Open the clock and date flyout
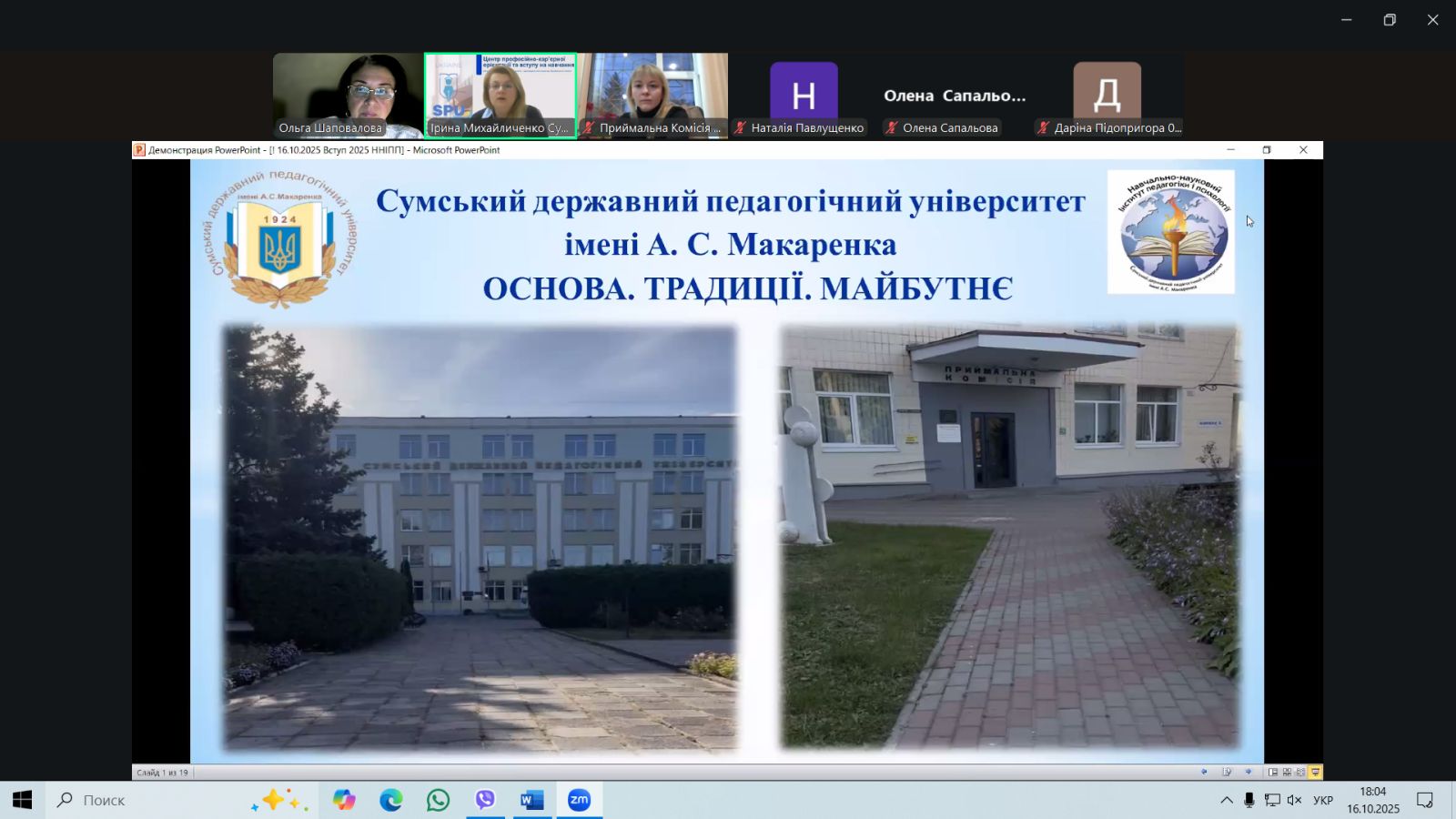 coord(1373,801)
